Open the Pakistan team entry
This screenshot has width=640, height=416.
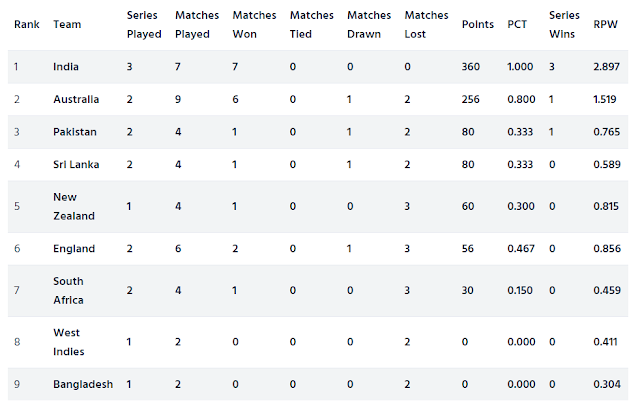pyautogui.click(x=75, y=132)
